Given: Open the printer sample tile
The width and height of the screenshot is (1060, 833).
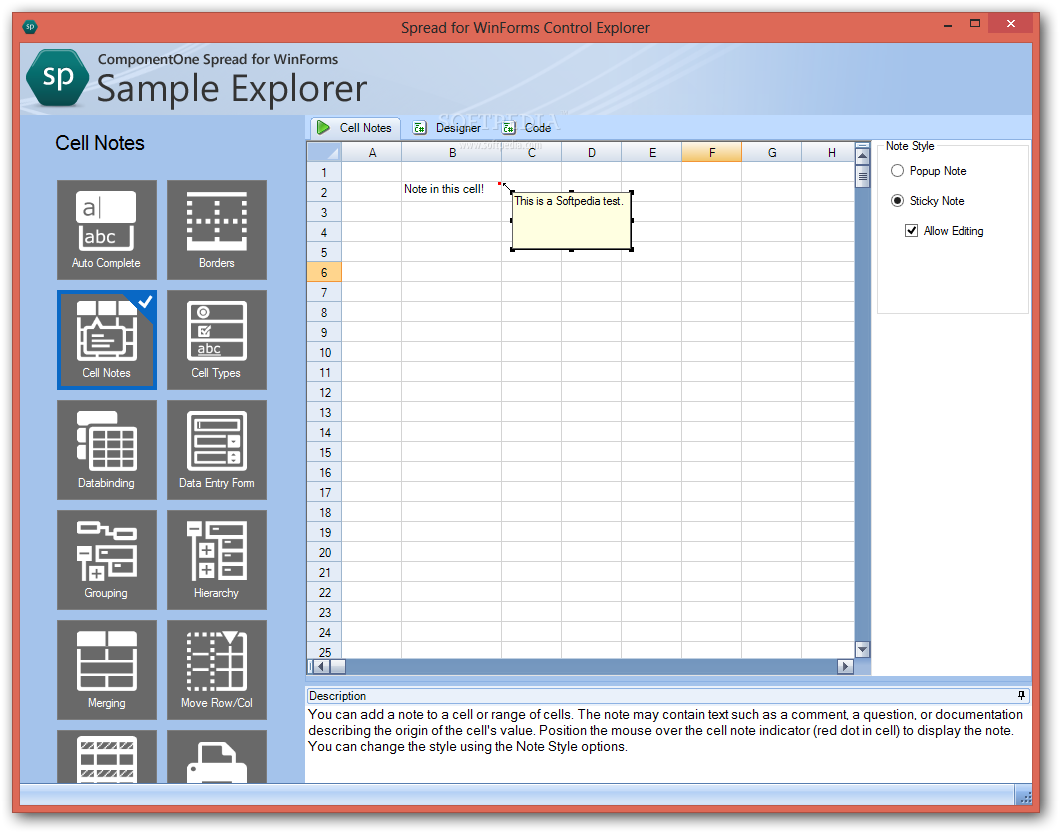Looking at the screenshot, I should pyautogui.click(x=217, y=757).
